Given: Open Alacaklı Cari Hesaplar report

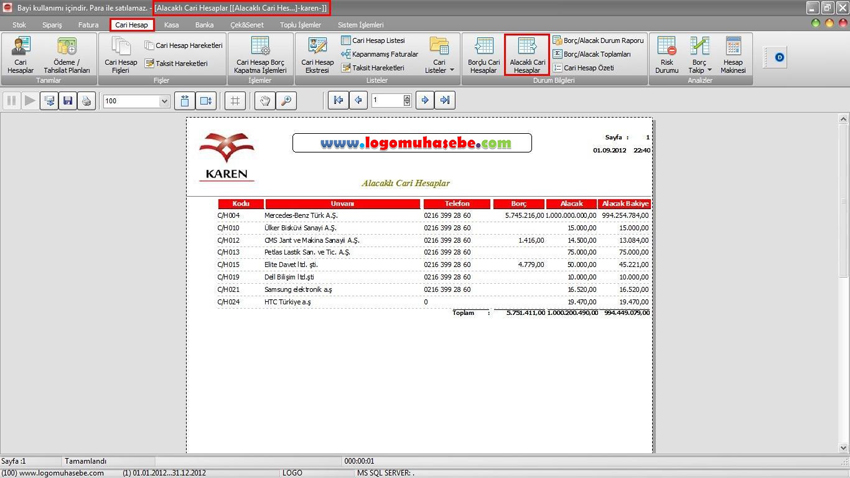Looking at the screenshot, I should tap(527, 55).
